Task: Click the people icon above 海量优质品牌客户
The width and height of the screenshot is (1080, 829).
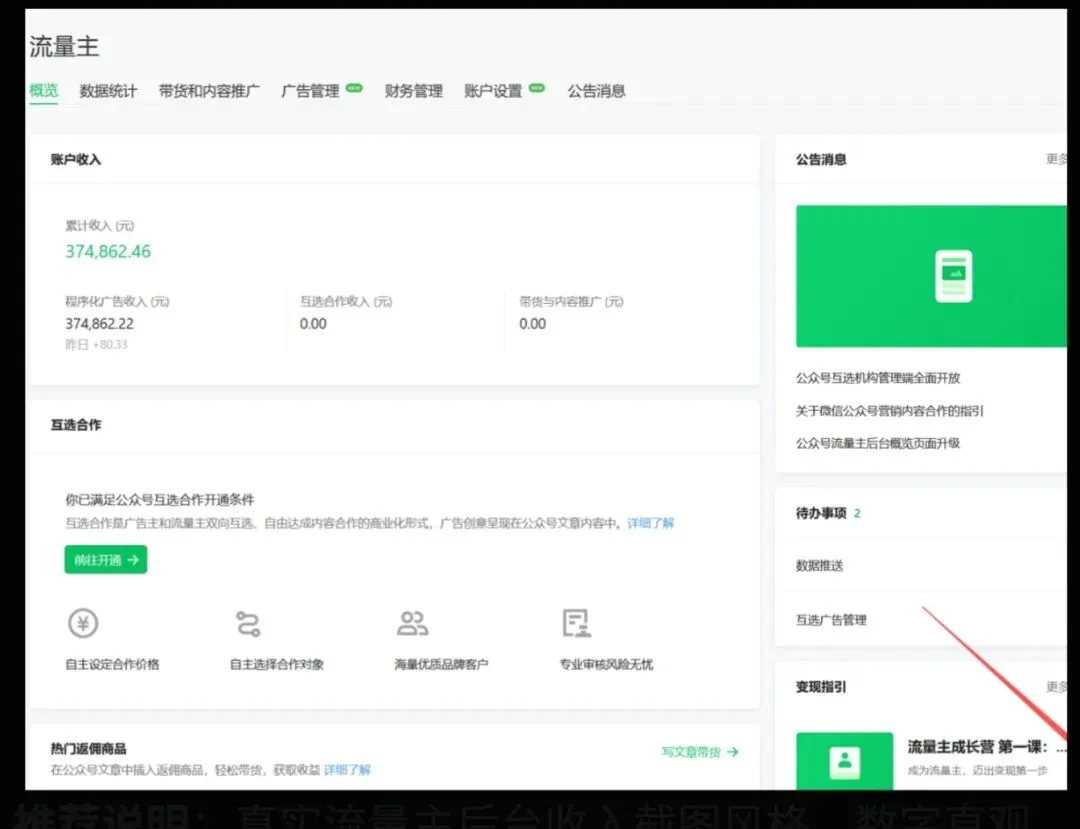Action: (x=413, y=624)
